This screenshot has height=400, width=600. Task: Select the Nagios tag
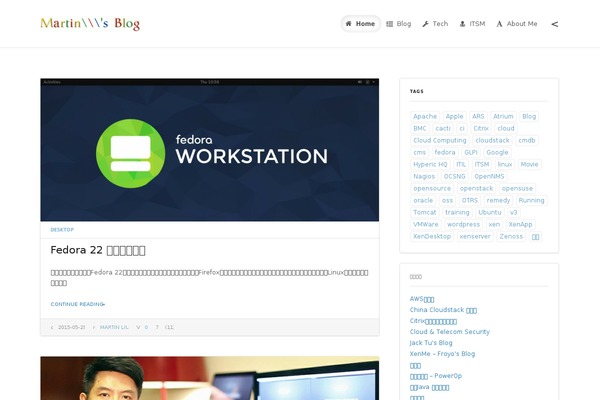(x=424, y=176)
